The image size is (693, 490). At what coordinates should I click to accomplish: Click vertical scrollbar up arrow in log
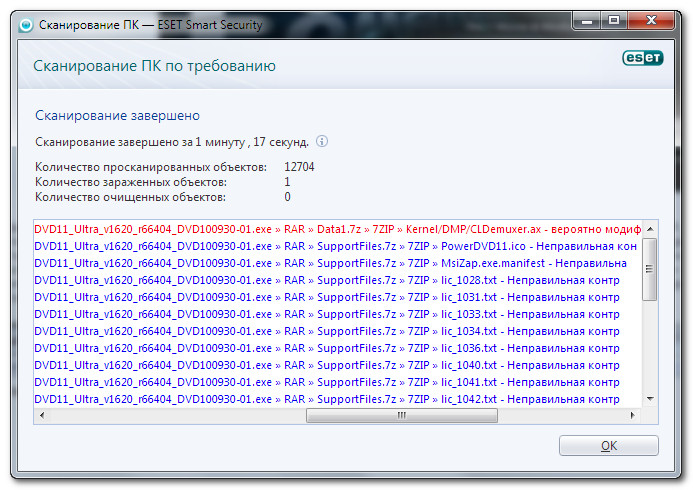[x=650, y=229]
